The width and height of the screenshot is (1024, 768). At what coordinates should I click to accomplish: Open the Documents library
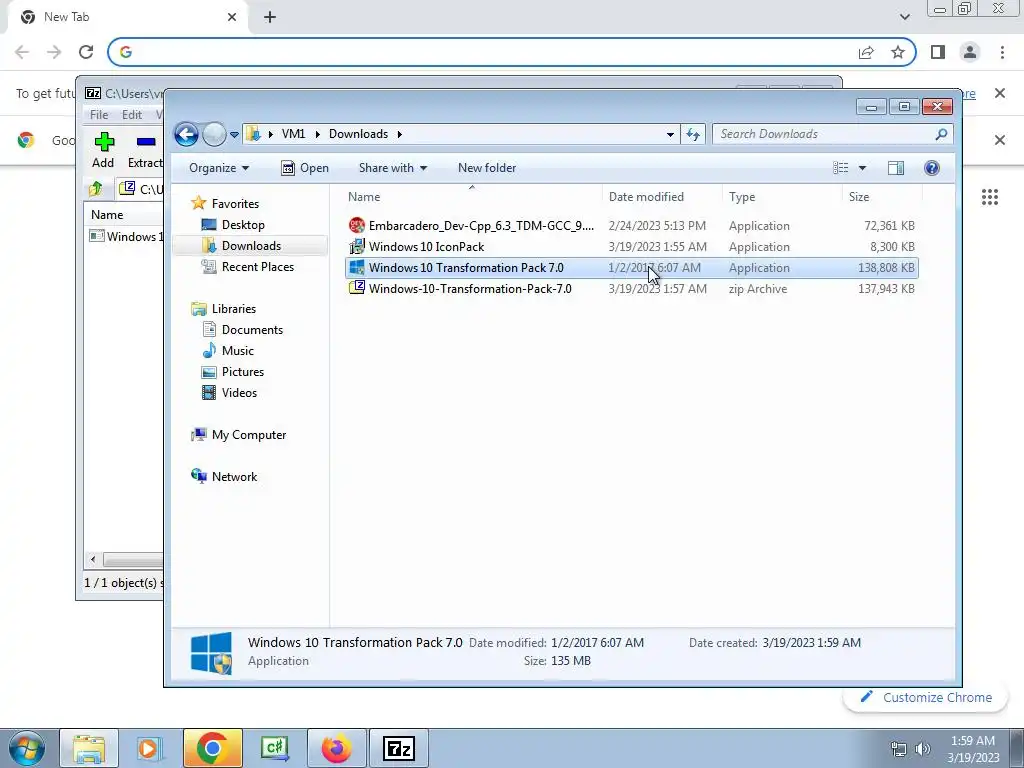252,330
